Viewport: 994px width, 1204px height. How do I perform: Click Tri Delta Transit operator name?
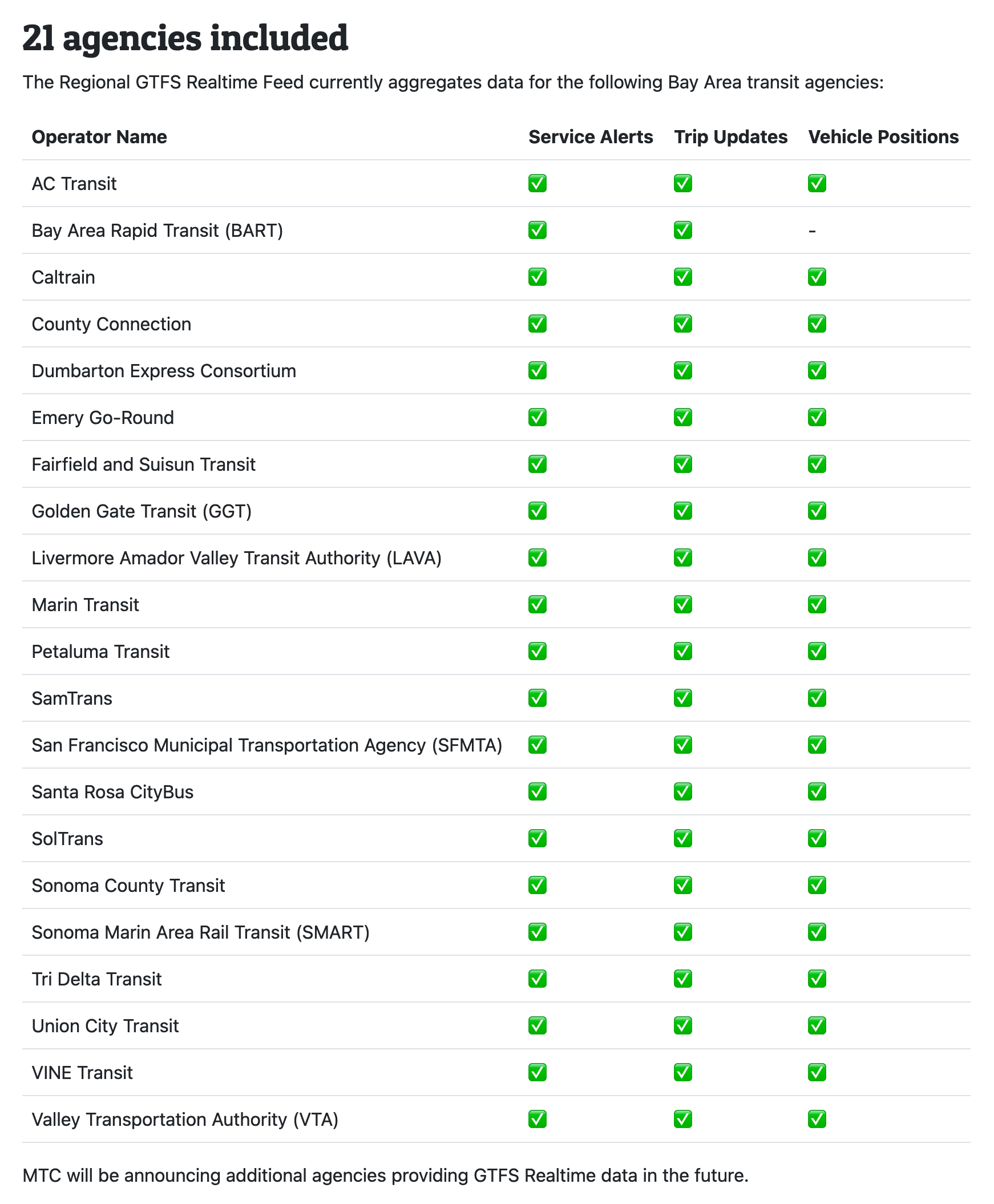tap(96, 979)
